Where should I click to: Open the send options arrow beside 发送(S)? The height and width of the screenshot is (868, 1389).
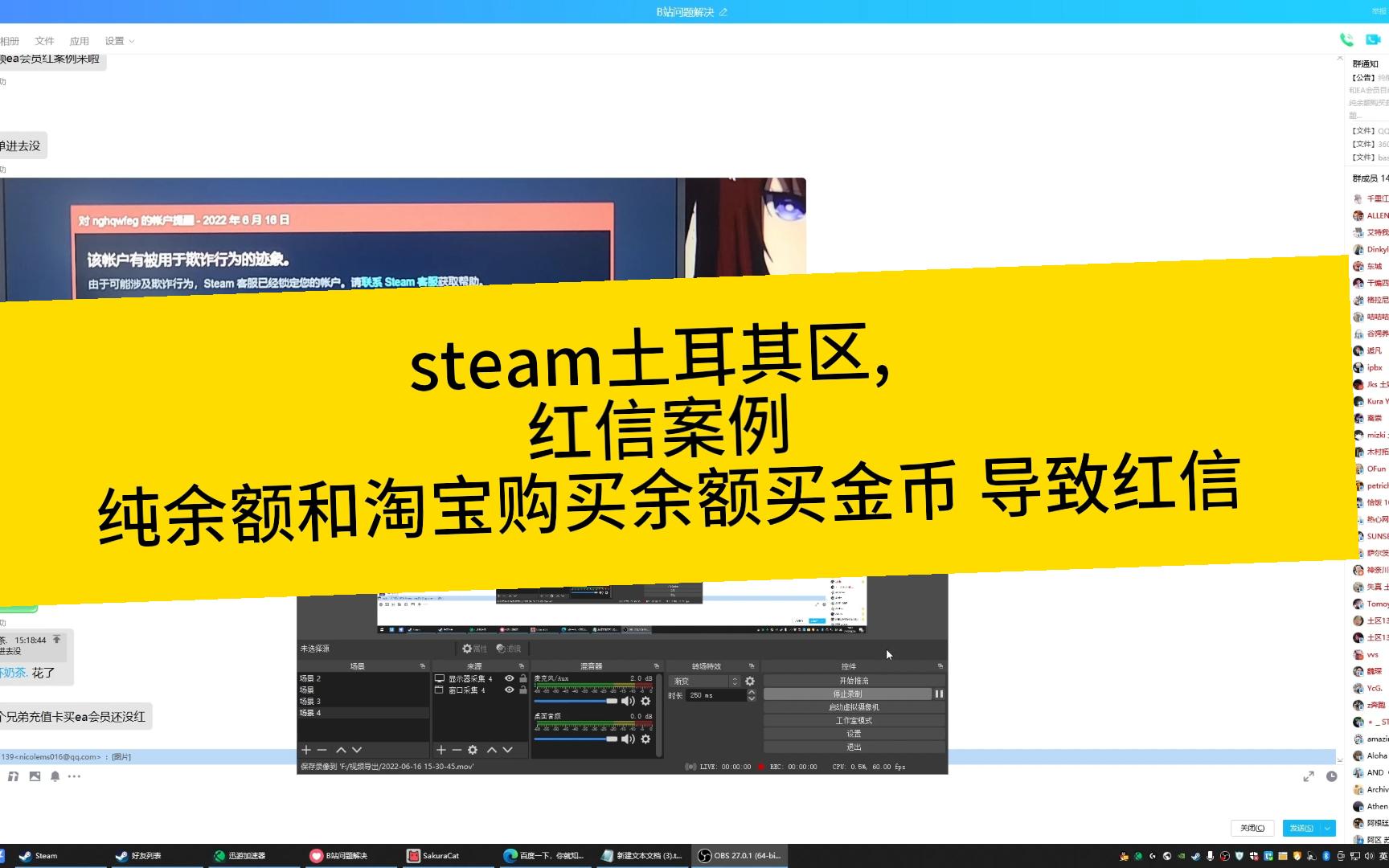tap(1327, 828)
